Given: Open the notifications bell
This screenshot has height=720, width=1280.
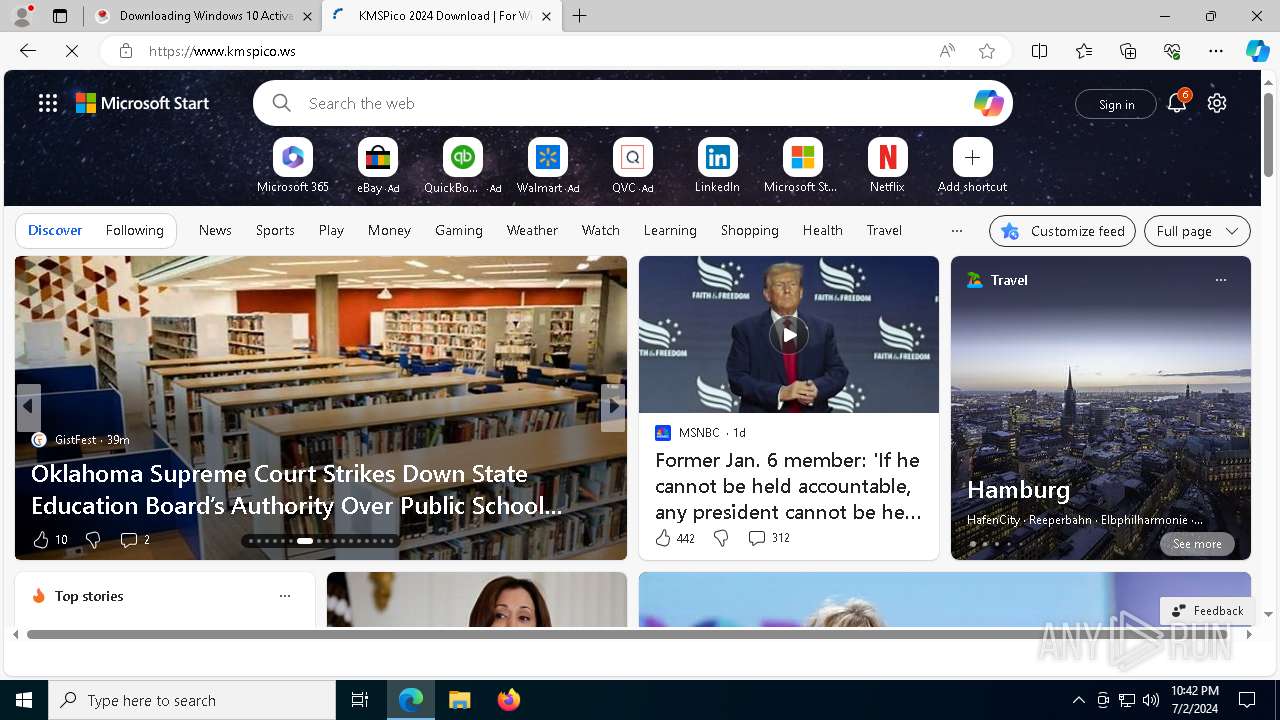Looking at the screenshot, I should (1177, 103).
